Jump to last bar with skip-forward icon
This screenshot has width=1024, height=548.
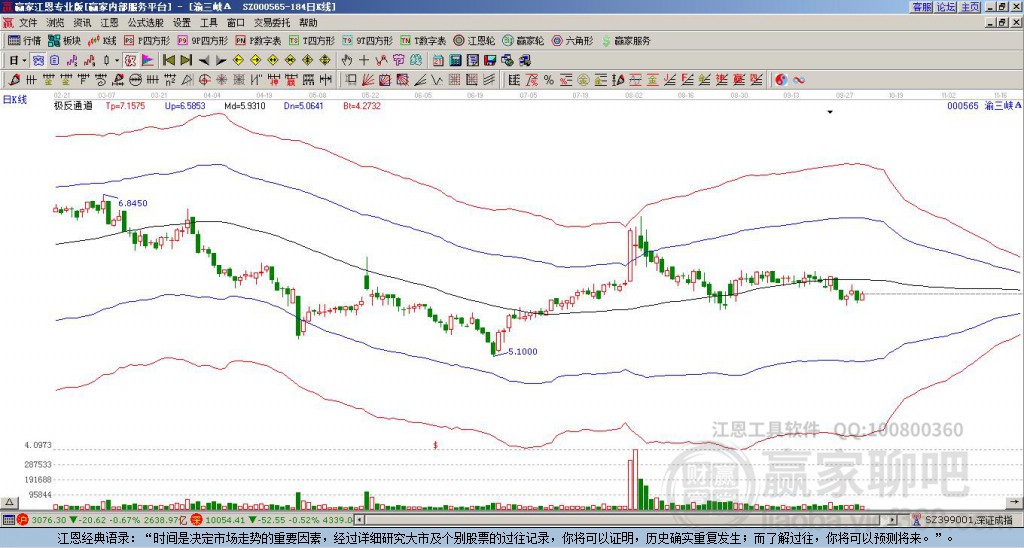click(186, 61)
